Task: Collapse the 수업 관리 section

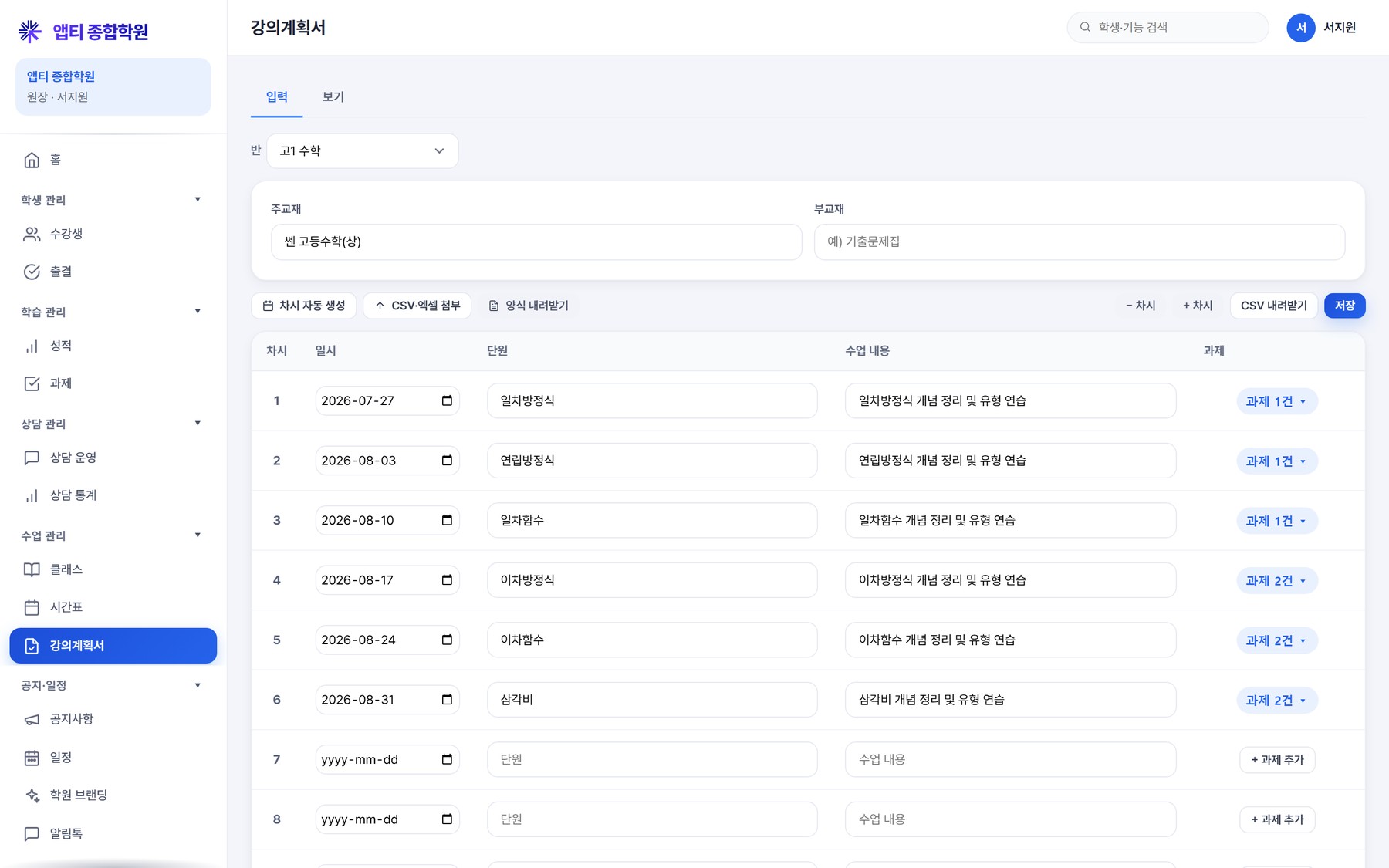Action: [x=198, y=535]
